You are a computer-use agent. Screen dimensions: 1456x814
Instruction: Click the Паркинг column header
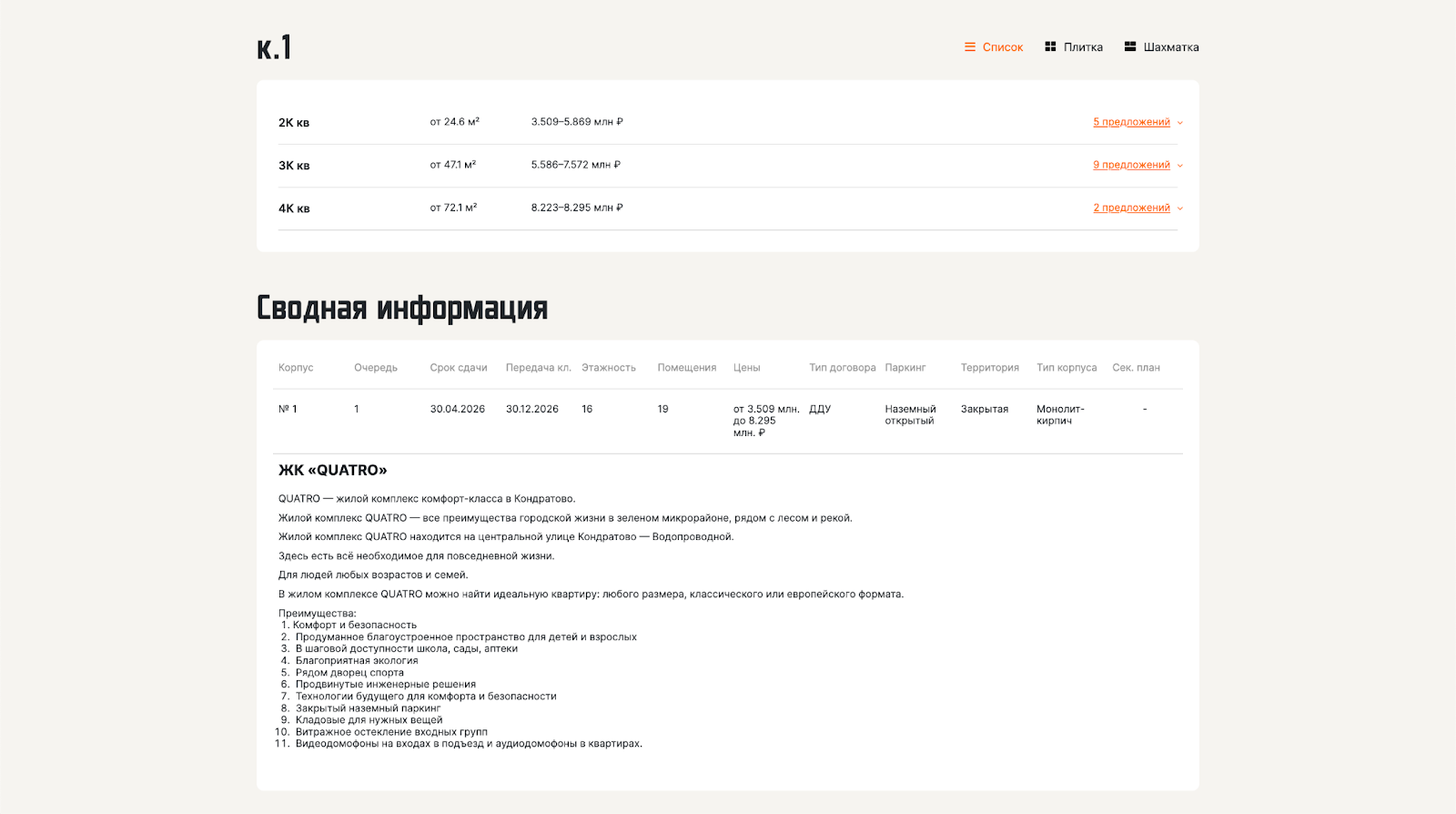[905, 368]
